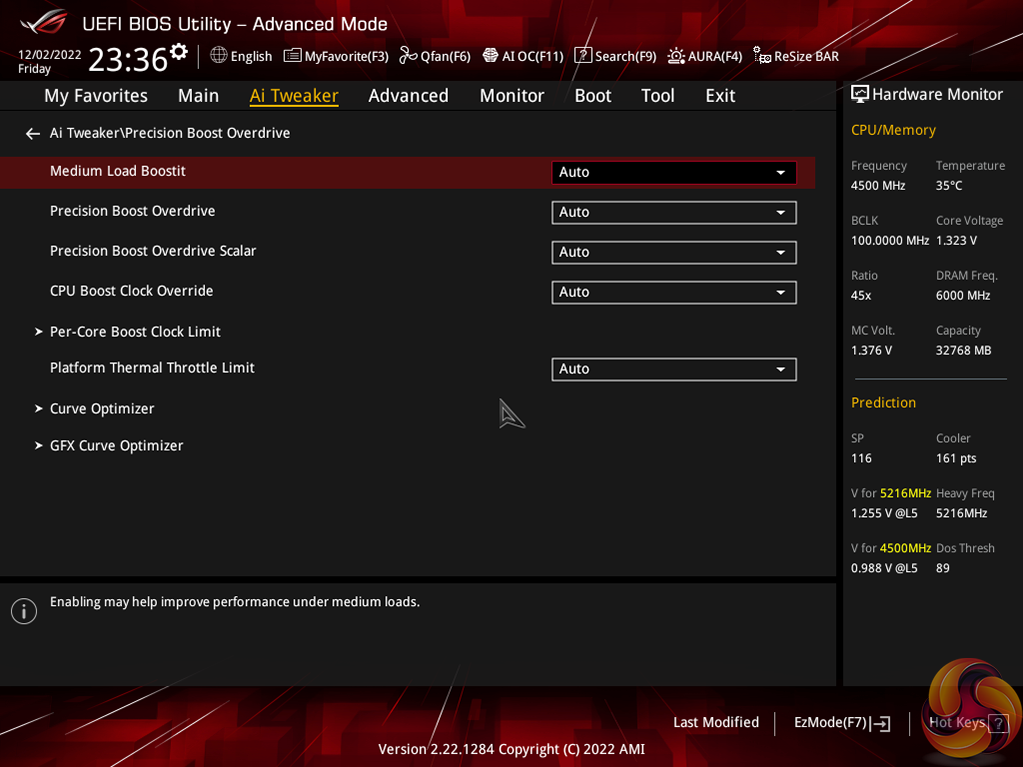Open the Medium Load Boostit dropdown

[673, 172]
